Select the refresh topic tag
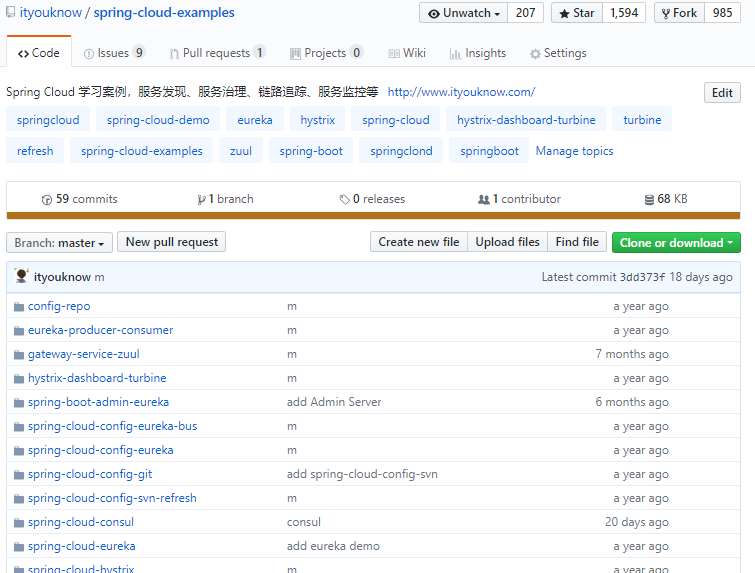 (x=35, y=151)
